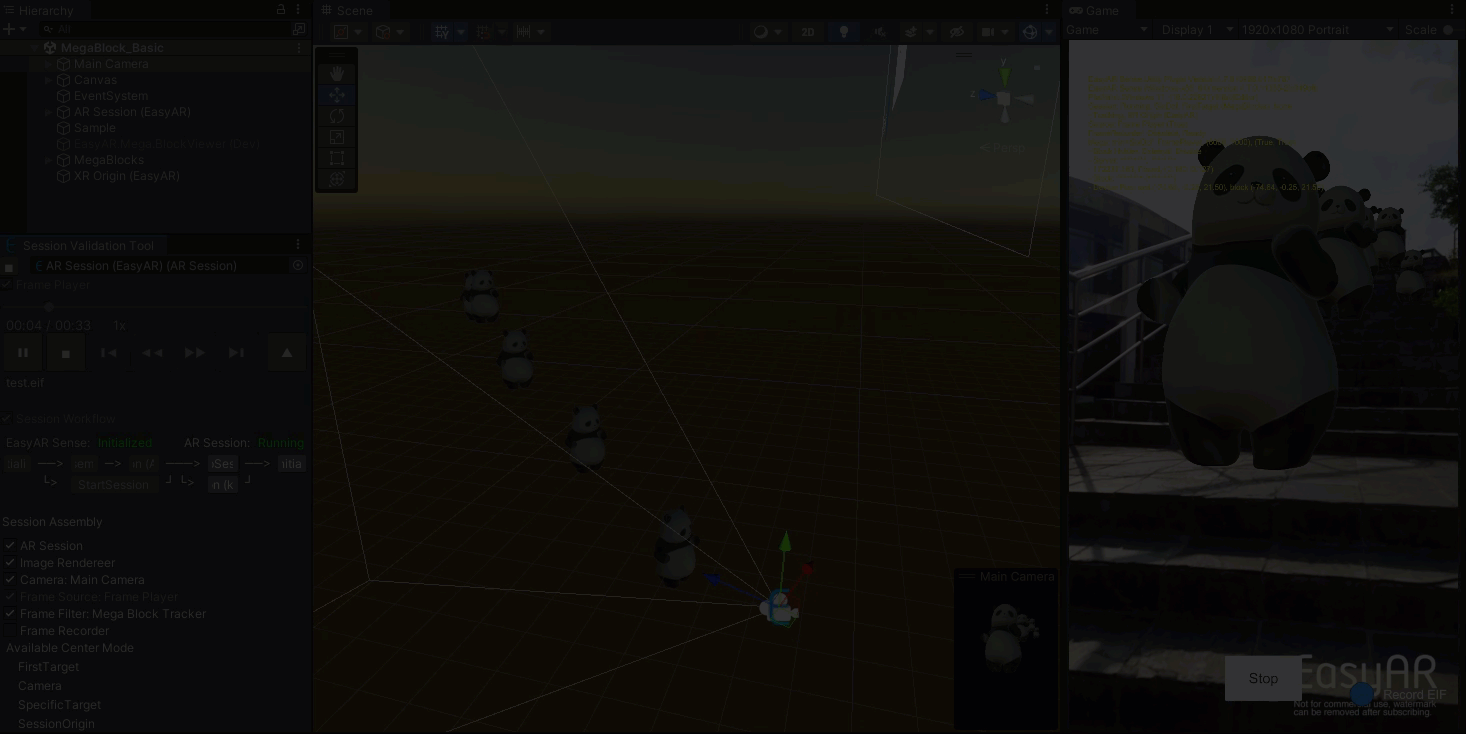Open Gizmos dropdown arrow
The height and width of the screenshot is (734, 1466).
coord(1049,32)
